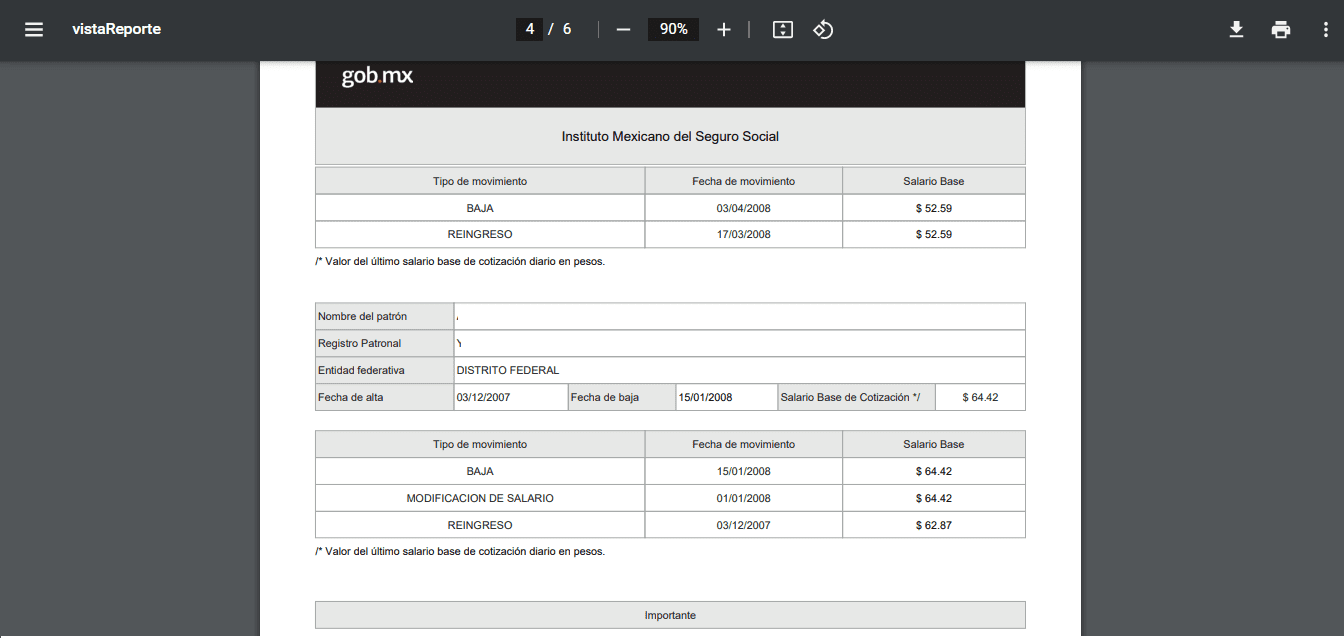Click 'Nombre del patrón' label
The image size is (1344, 638).
point(362,316)
